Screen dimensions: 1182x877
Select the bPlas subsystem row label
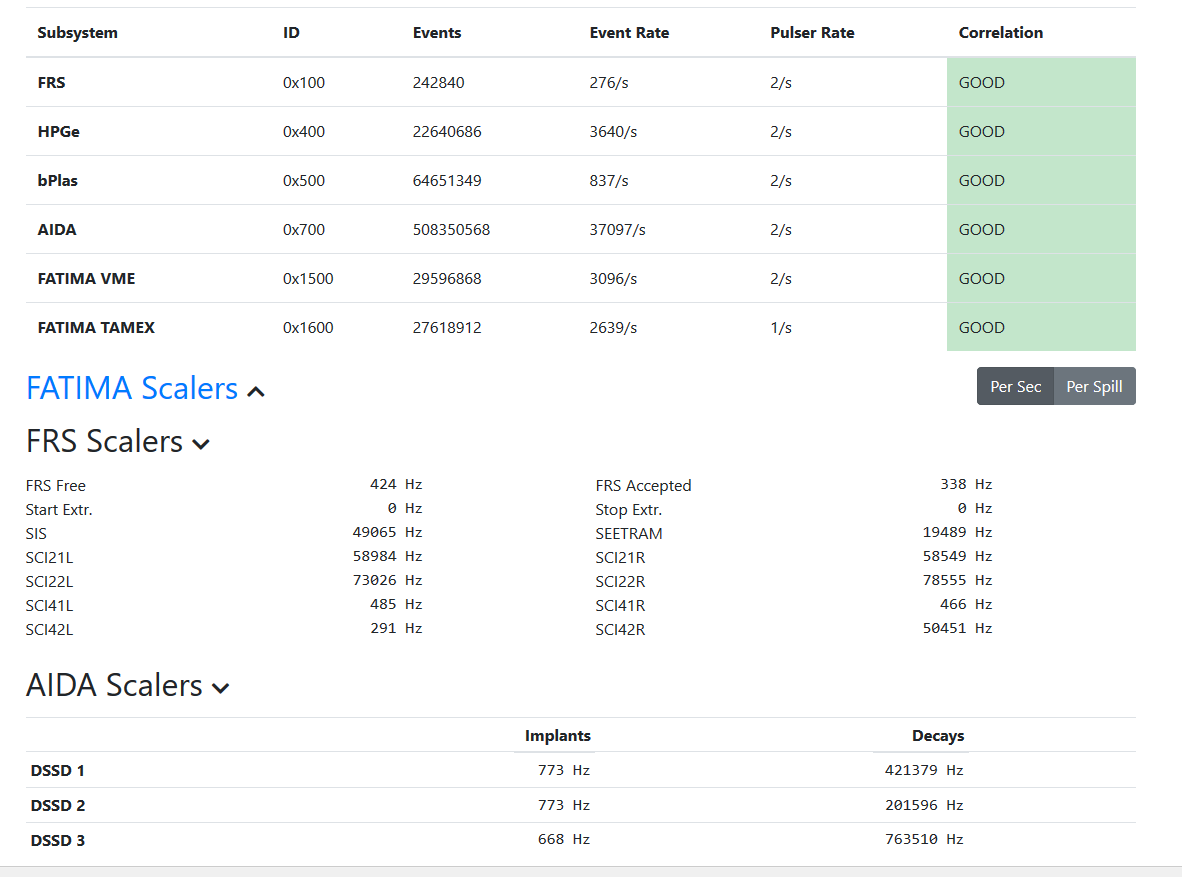click(57, 180)
